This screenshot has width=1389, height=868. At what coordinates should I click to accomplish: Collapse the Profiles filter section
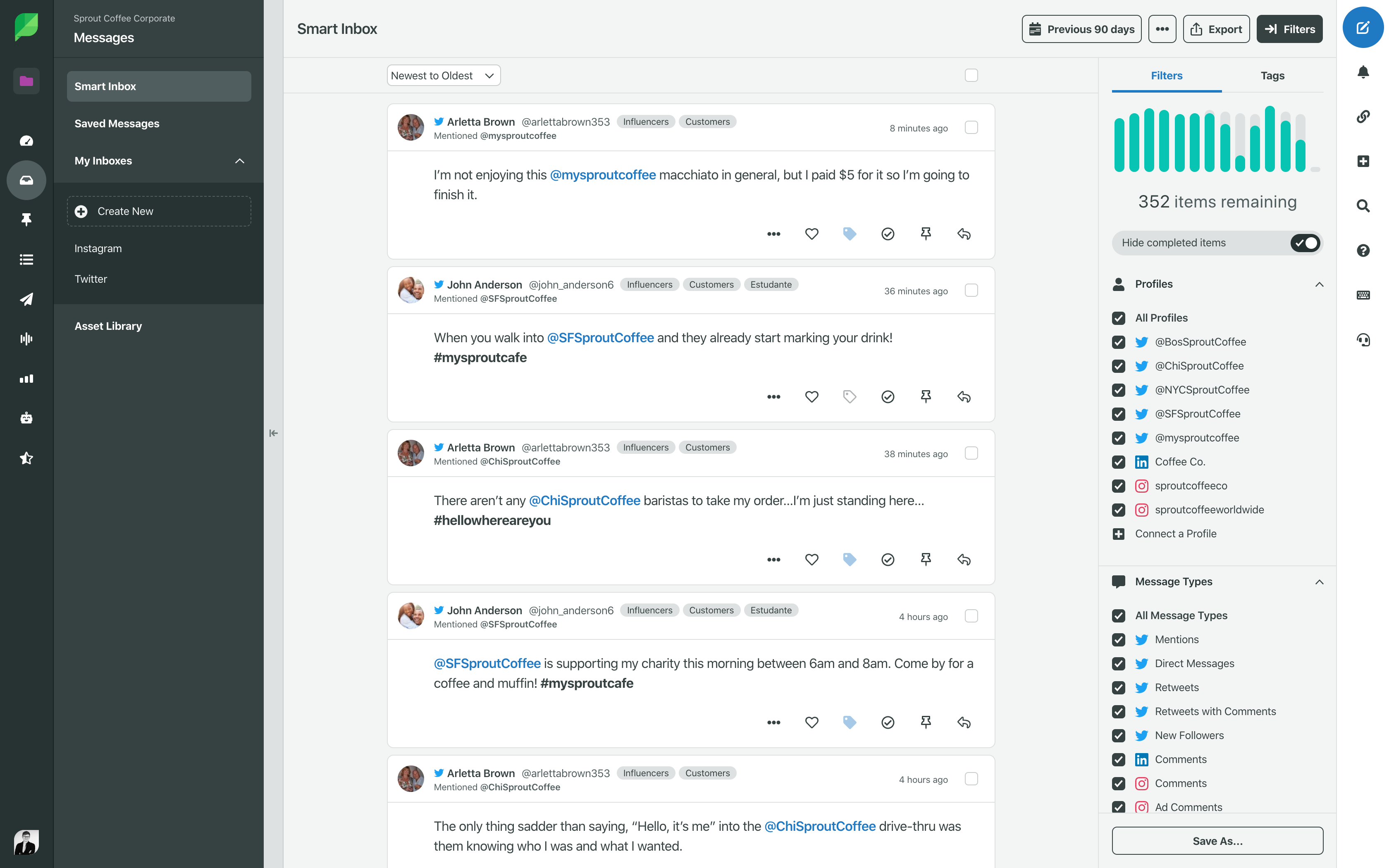click(1318, 284)
